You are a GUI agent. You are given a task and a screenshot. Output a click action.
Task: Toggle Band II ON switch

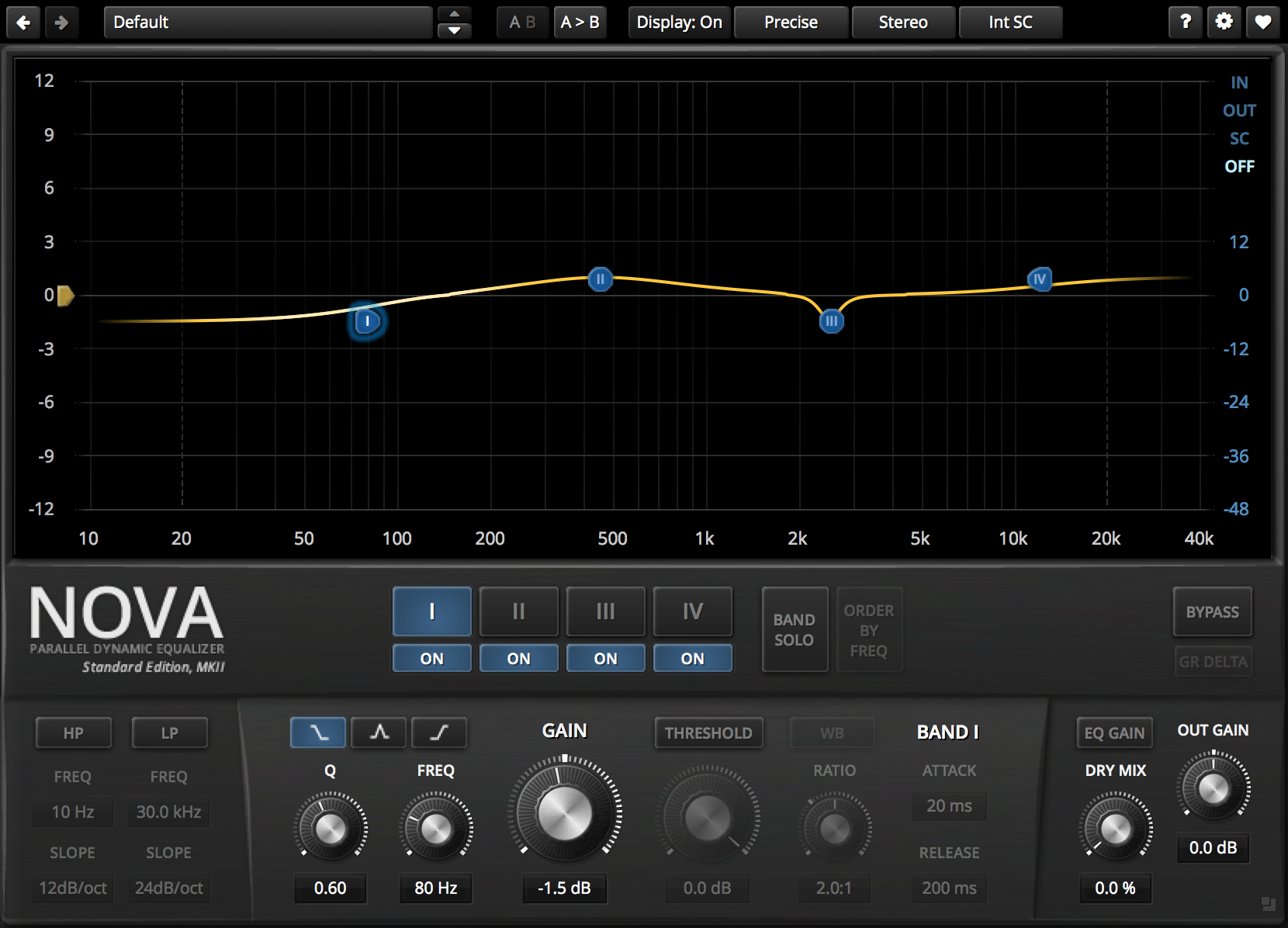tap(518, 658)
